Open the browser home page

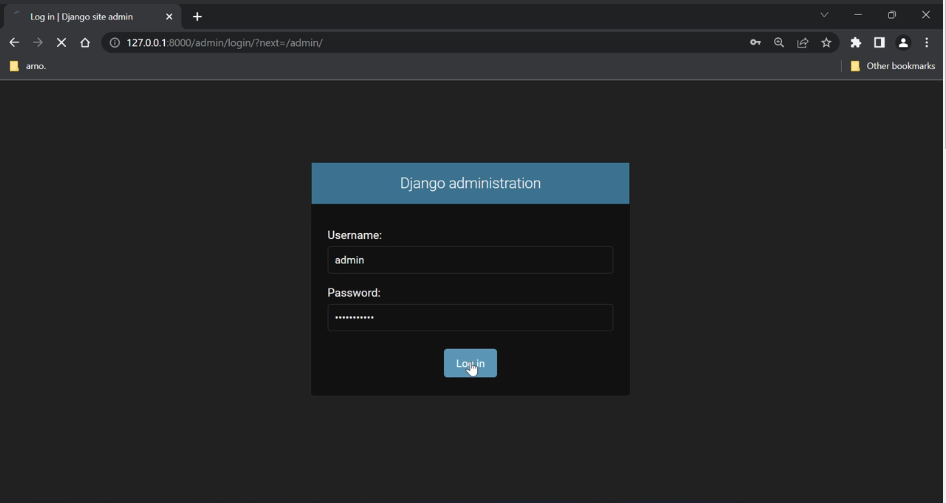(85, 43)
